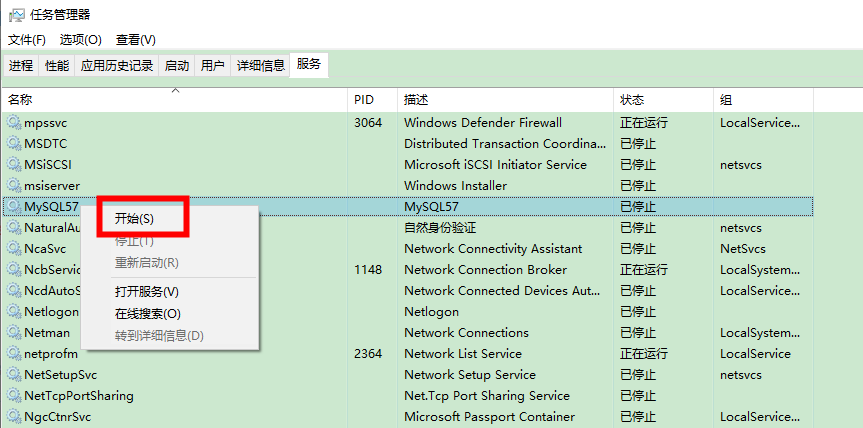Click the MySQL57 description cell
This screenshot has height=428, width=863.
(431, 207)
